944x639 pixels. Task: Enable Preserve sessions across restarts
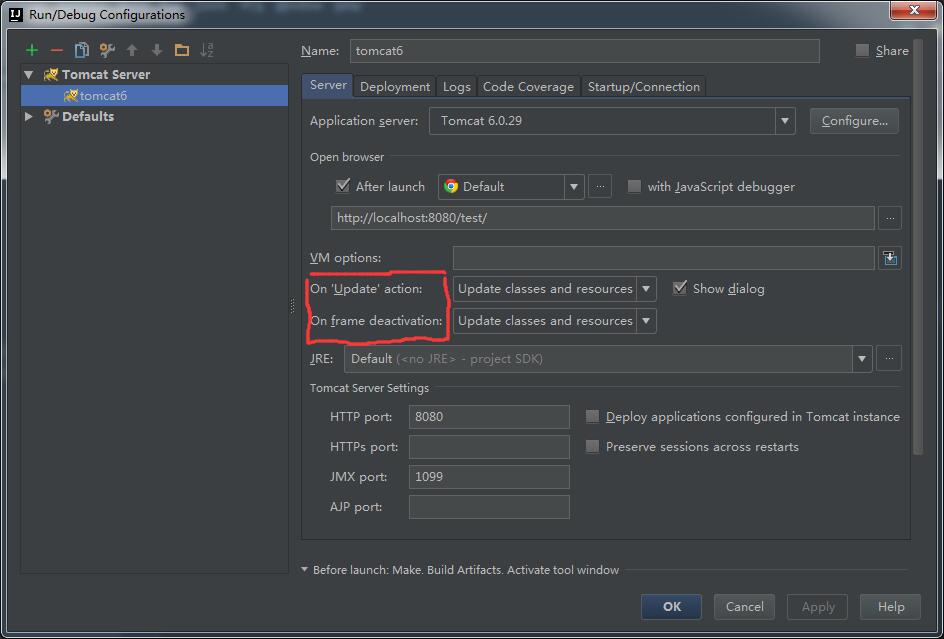click(592, 447)
